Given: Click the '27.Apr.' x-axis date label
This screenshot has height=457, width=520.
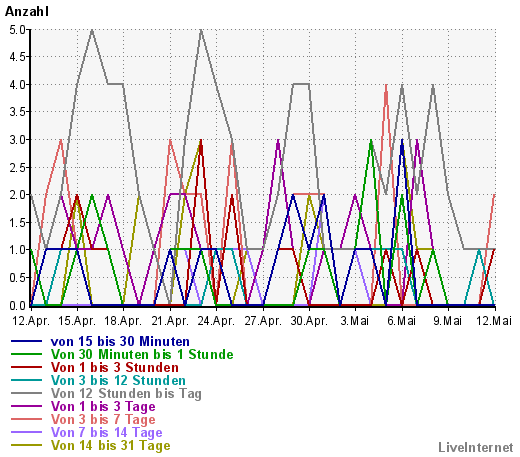Looking at the screenshot, I should pyautogui.click(x=263, y=321).
